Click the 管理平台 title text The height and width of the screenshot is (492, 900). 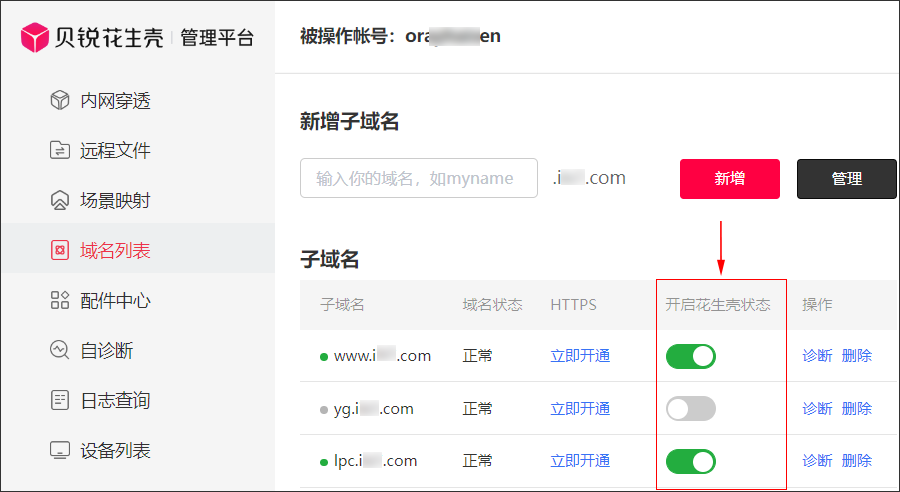217,38
